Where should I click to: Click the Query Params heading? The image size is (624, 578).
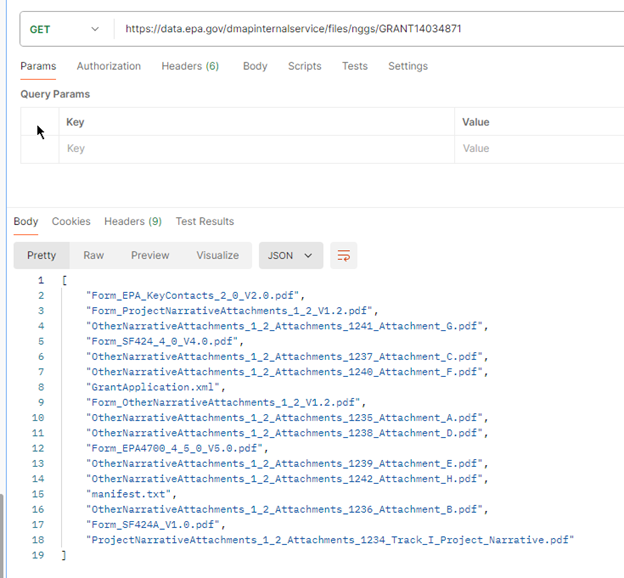coord(55,94)
